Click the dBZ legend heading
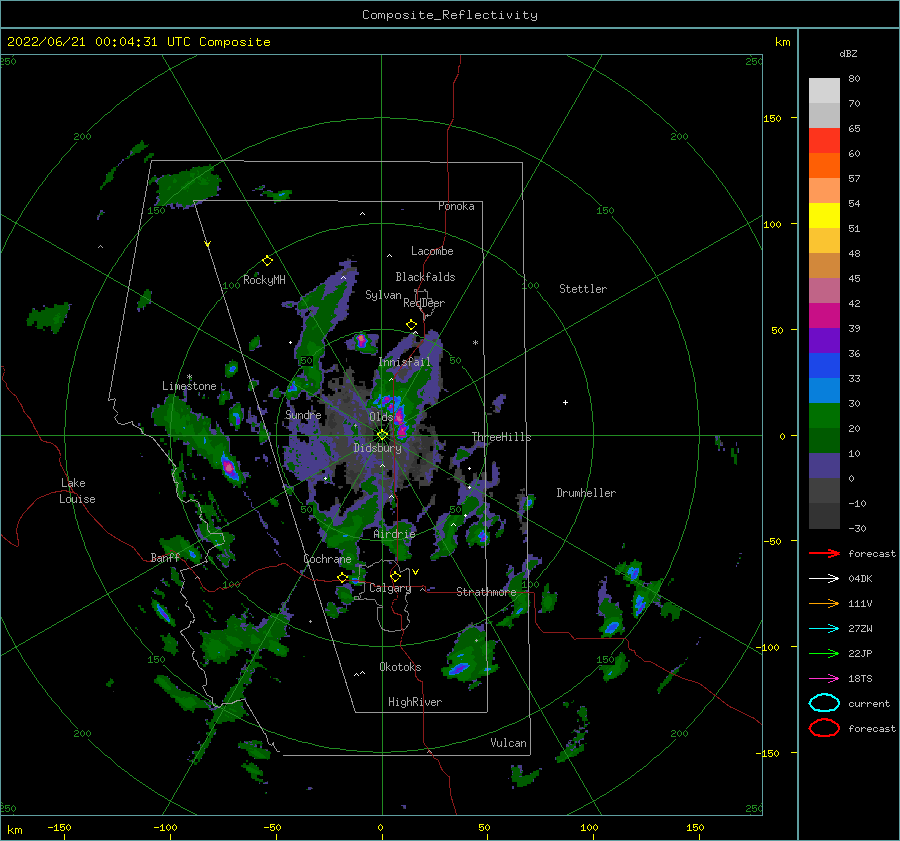Screen dimensions: 900x841 coord(848,54)
